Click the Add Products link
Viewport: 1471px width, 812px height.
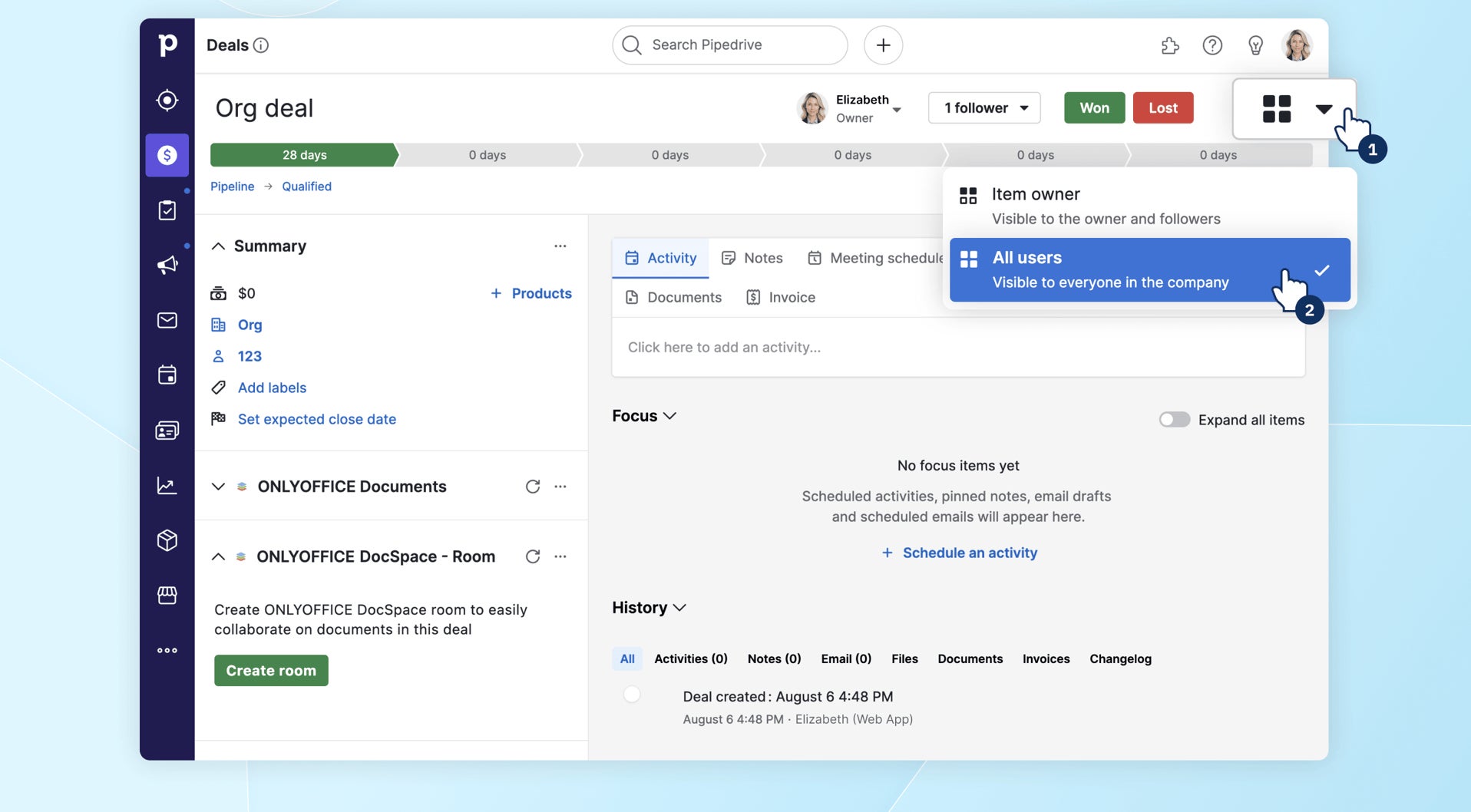531,293
